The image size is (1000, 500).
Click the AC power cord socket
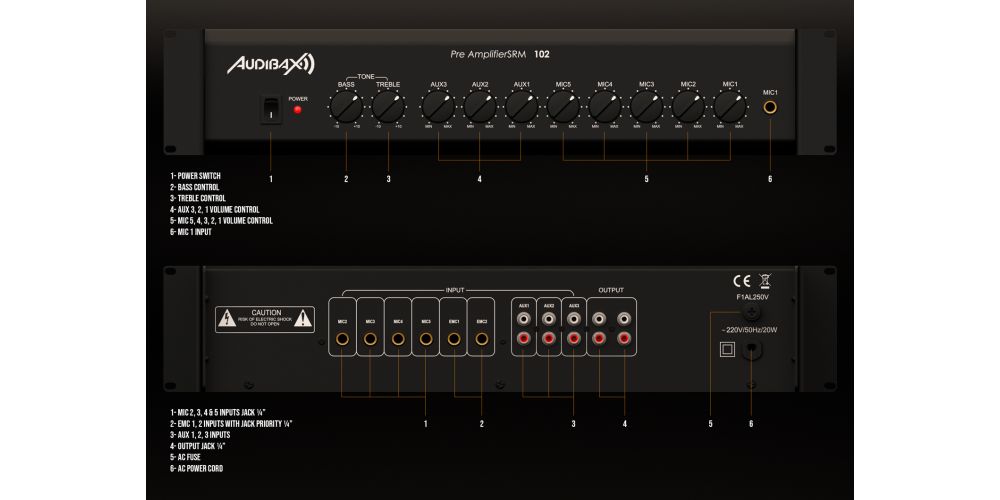(751, 350)
